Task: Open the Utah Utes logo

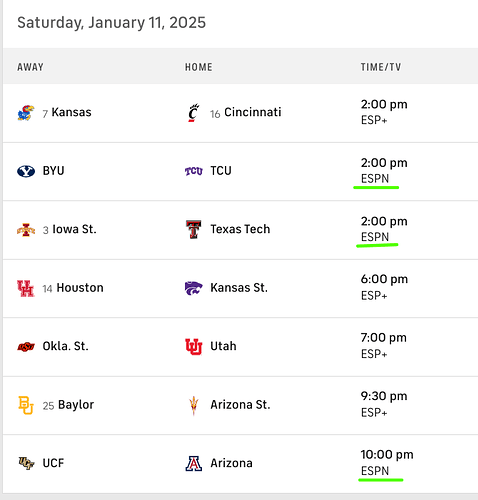Action: pos(194,347)
